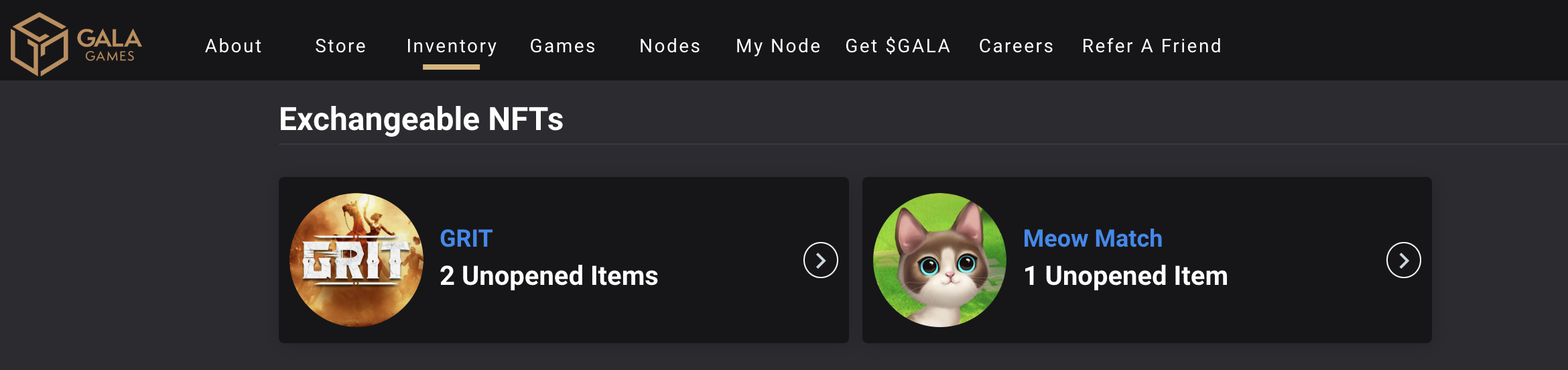Select the Inventory tab
The image size is (1568, 370).
tap(452, 46)
